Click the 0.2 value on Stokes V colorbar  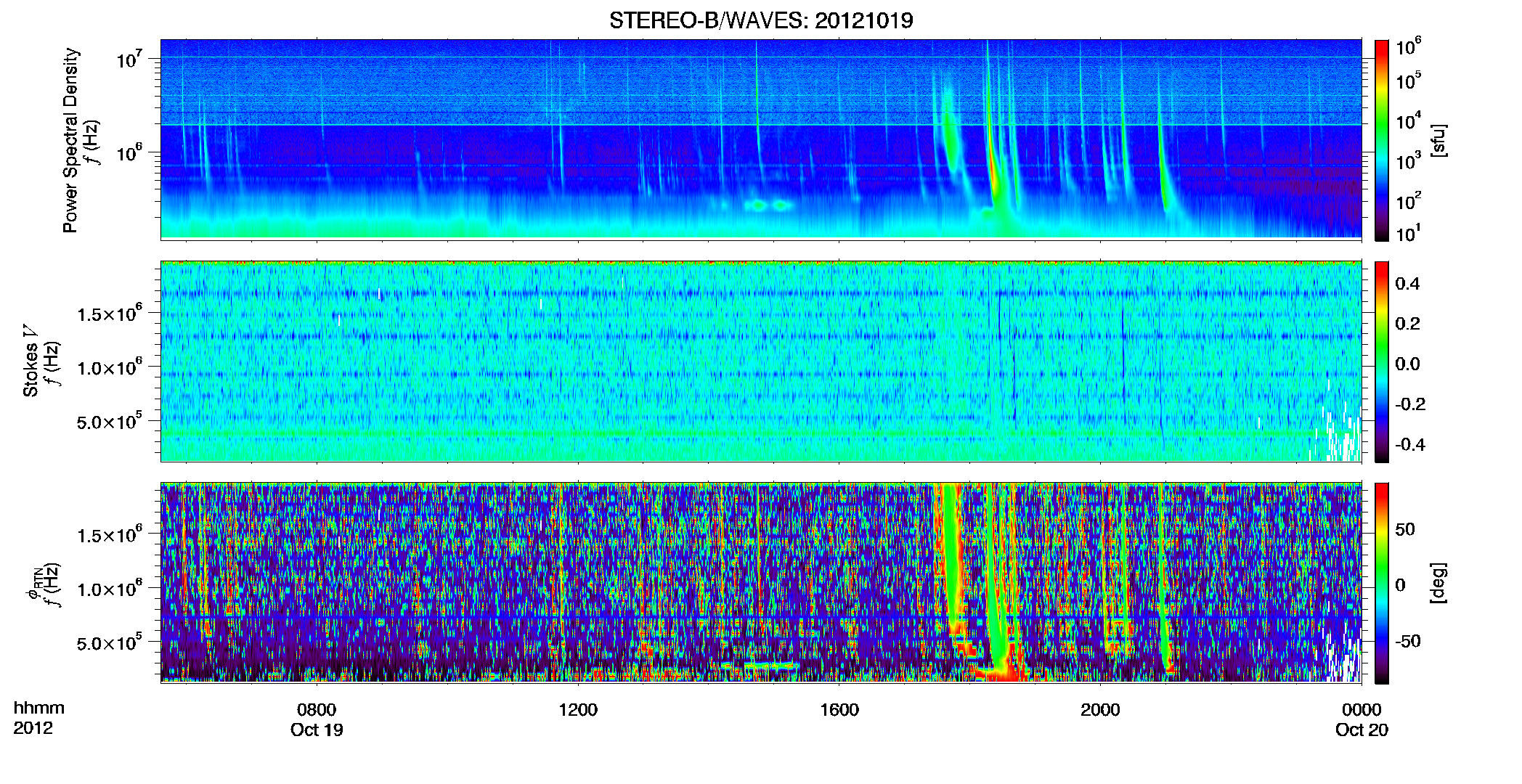click(1407, 324)
